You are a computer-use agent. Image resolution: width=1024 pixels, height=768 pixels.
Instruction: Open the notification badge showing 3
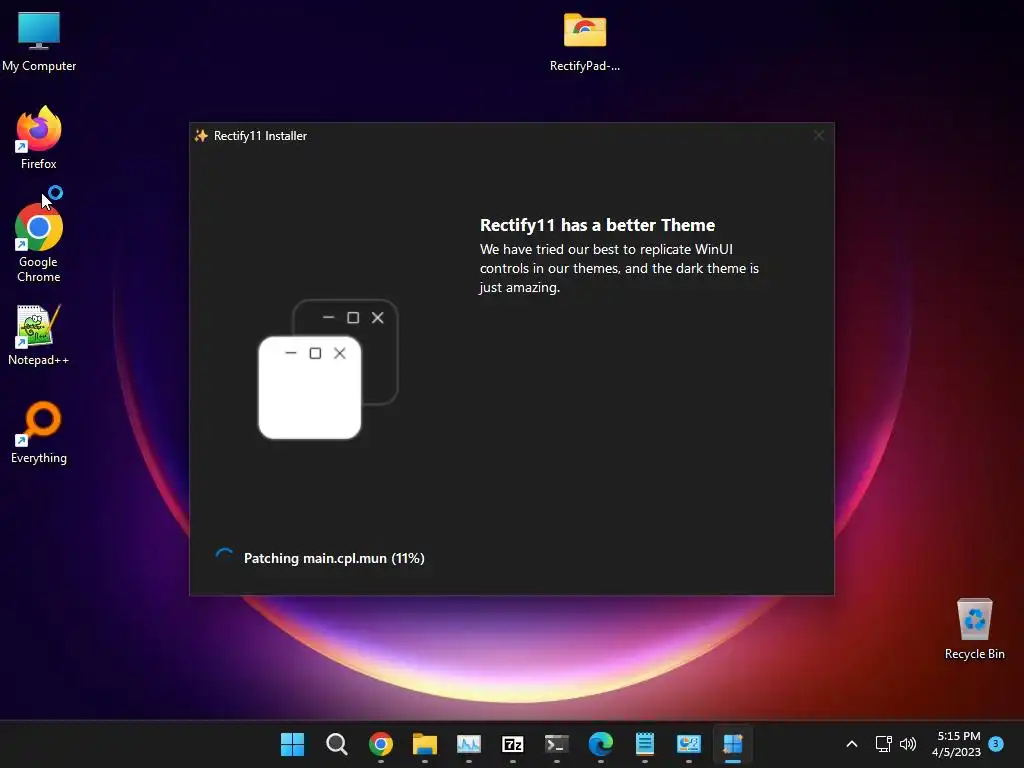(996, 744)
